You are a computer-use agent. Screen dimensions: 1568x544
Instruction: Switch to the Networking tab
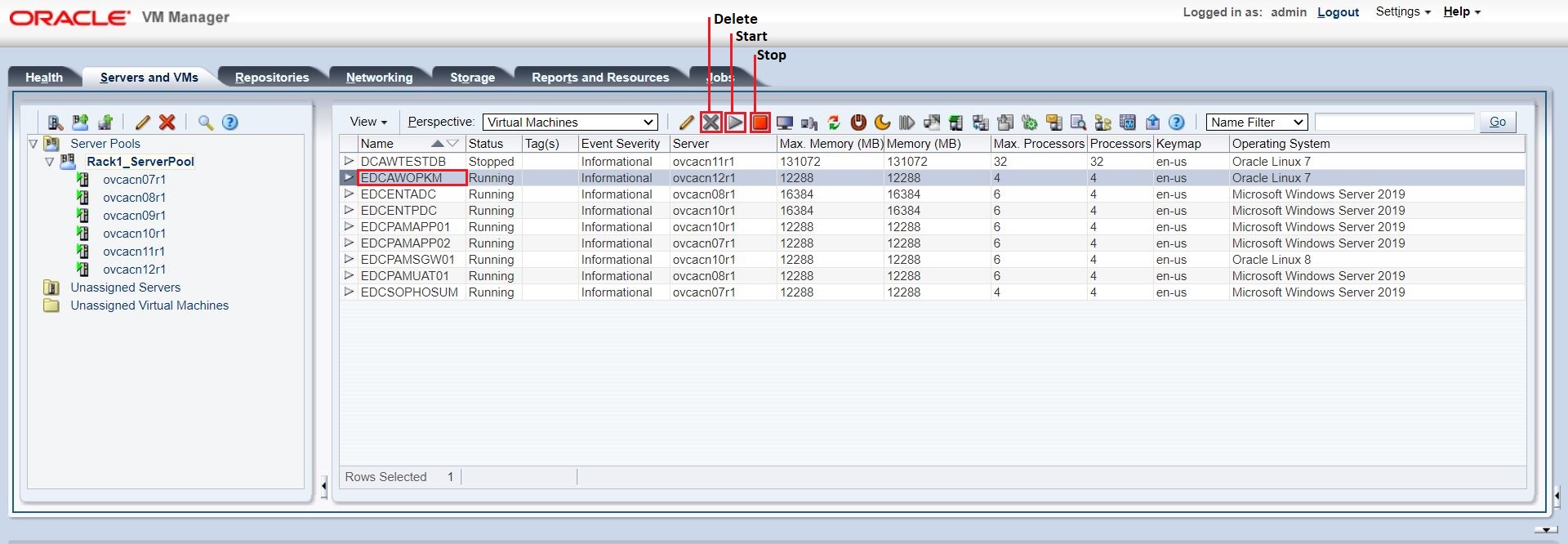click(380, 78)
